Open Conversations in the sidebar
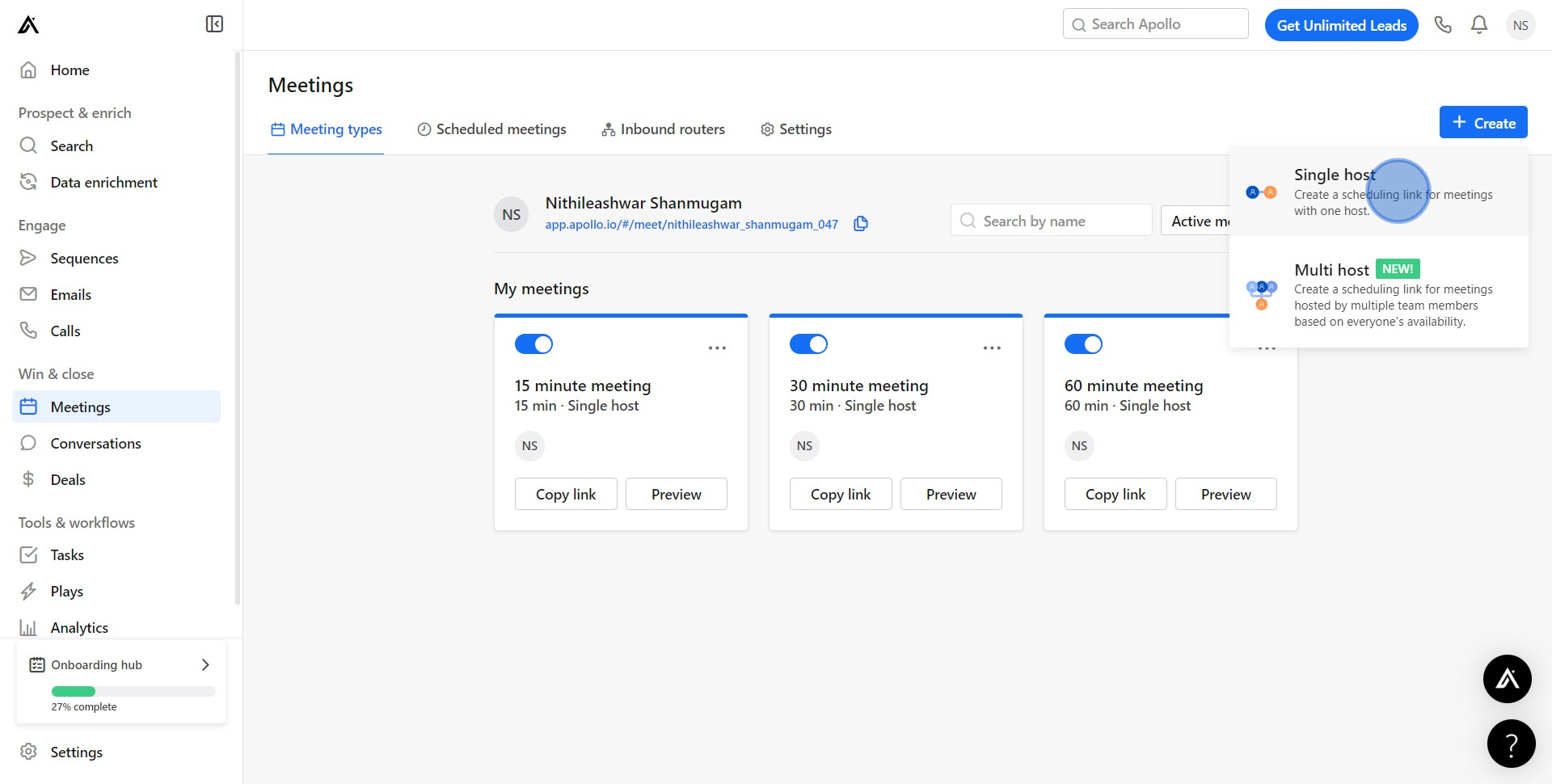The image size is (1552, 784). click(116, 444)
